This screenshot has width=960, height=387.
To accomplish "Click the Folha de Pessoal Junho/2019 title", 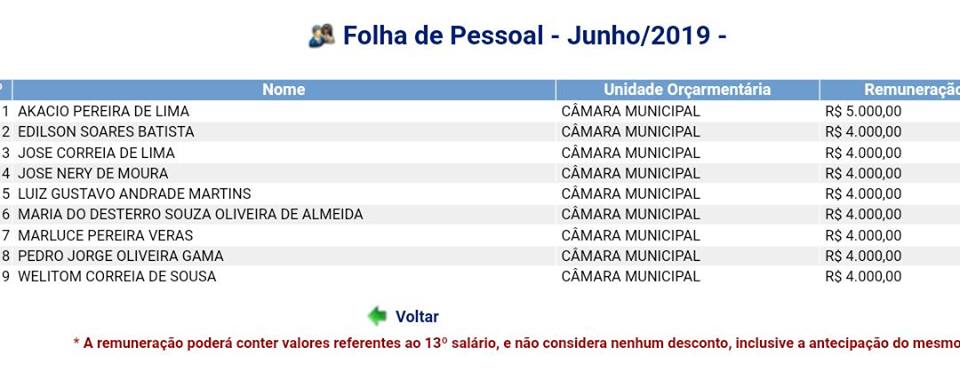I will click(x=534, y=36).
